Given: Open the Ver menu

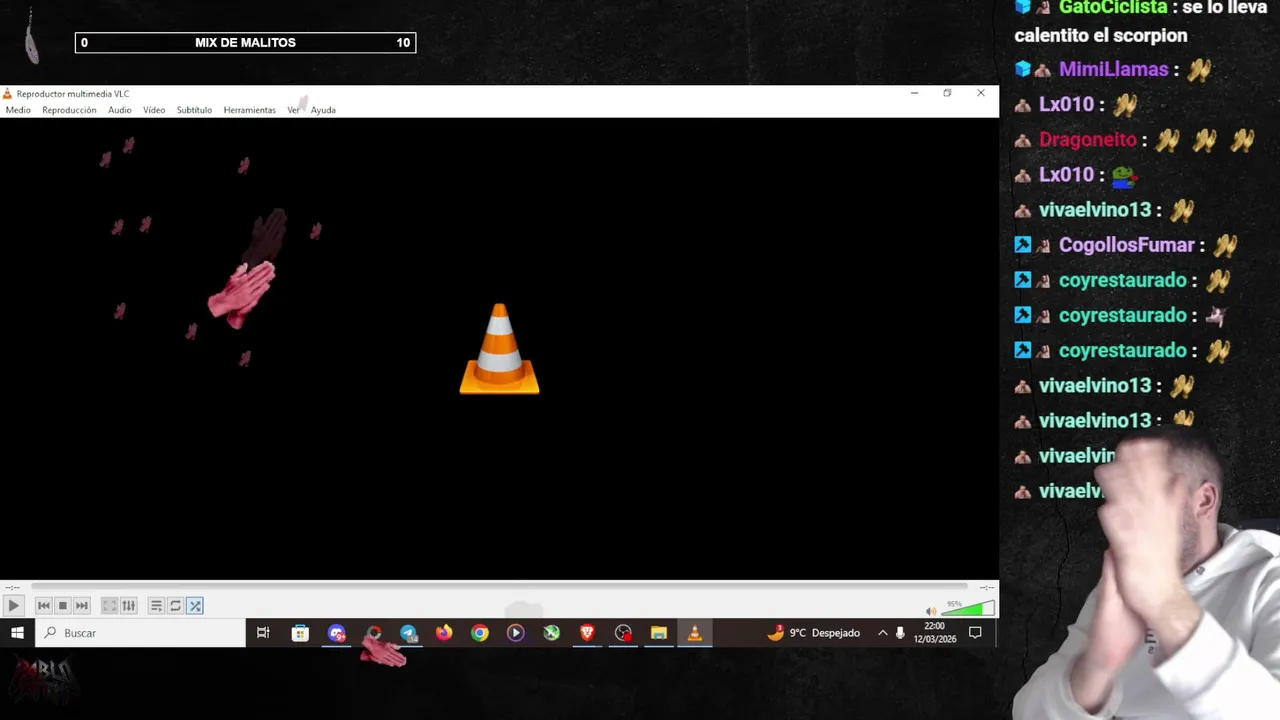Looking at the screenshot, I should point(293,110).
